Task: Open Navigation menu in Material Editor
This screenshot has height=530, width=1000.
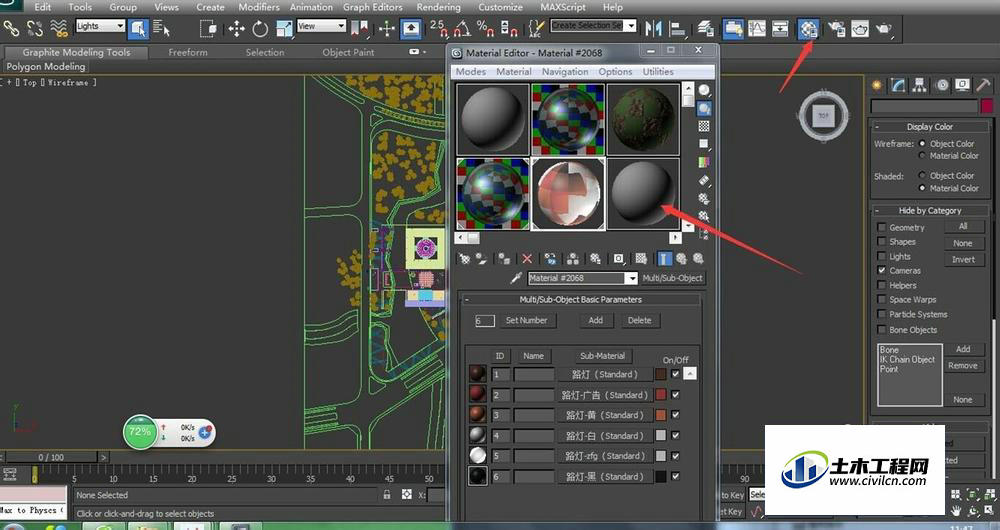Action: point(564,71)
